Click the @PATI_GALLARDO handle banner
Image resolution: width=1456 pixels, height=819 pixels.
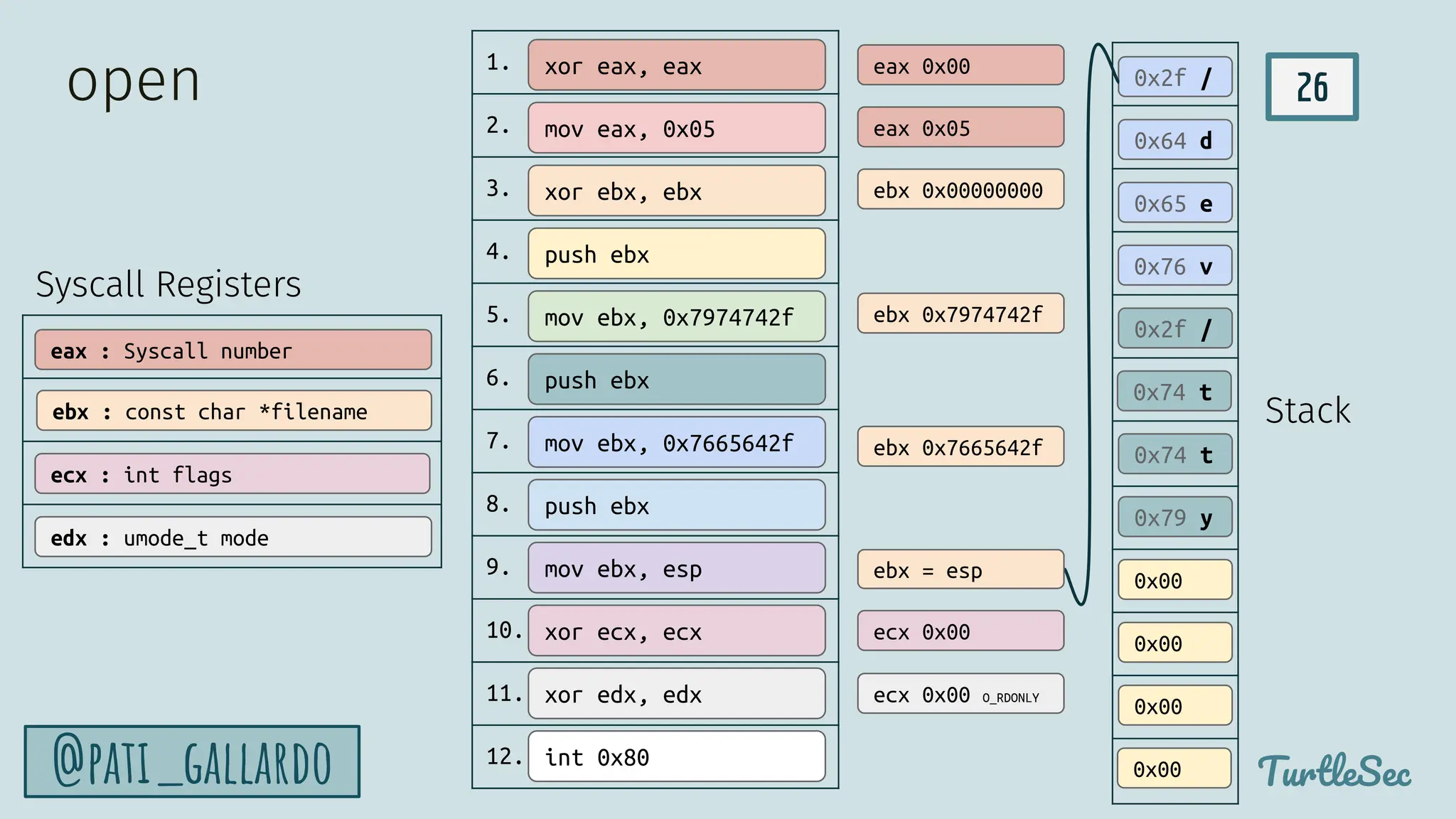pos(192,761)
